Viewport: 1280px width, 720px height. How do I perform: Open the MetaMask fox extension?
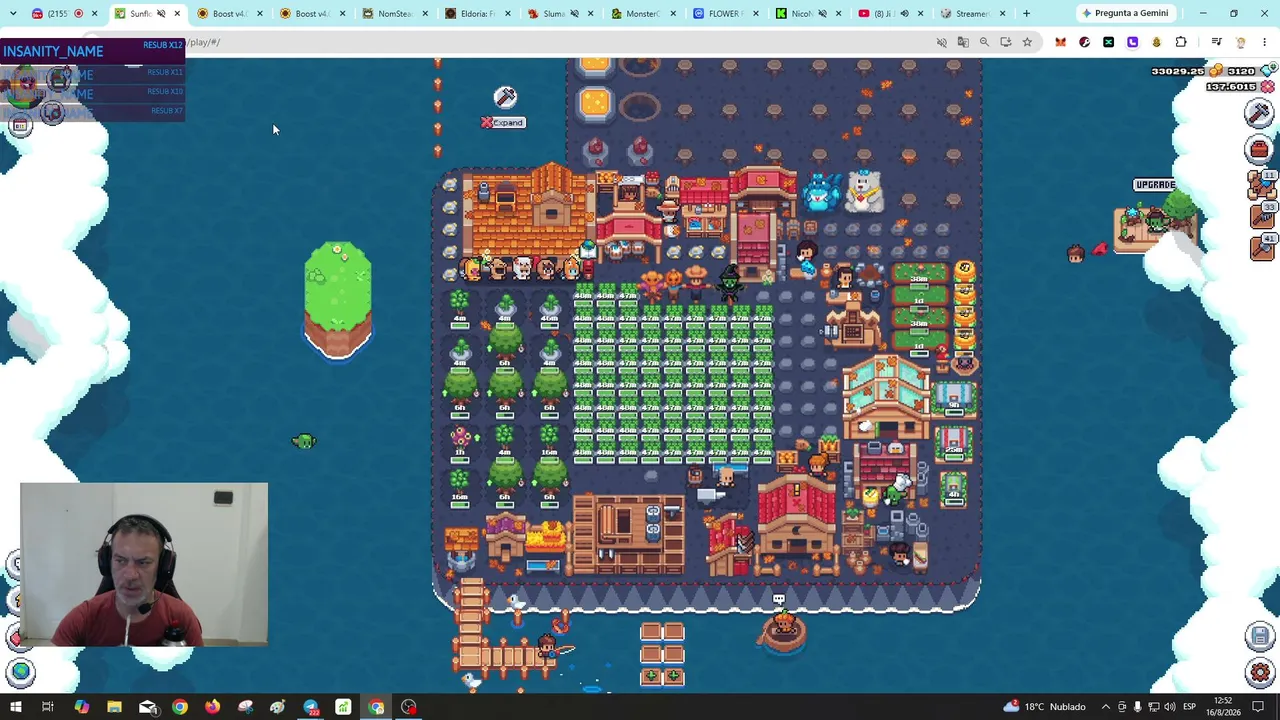(x=1060, y=42)
